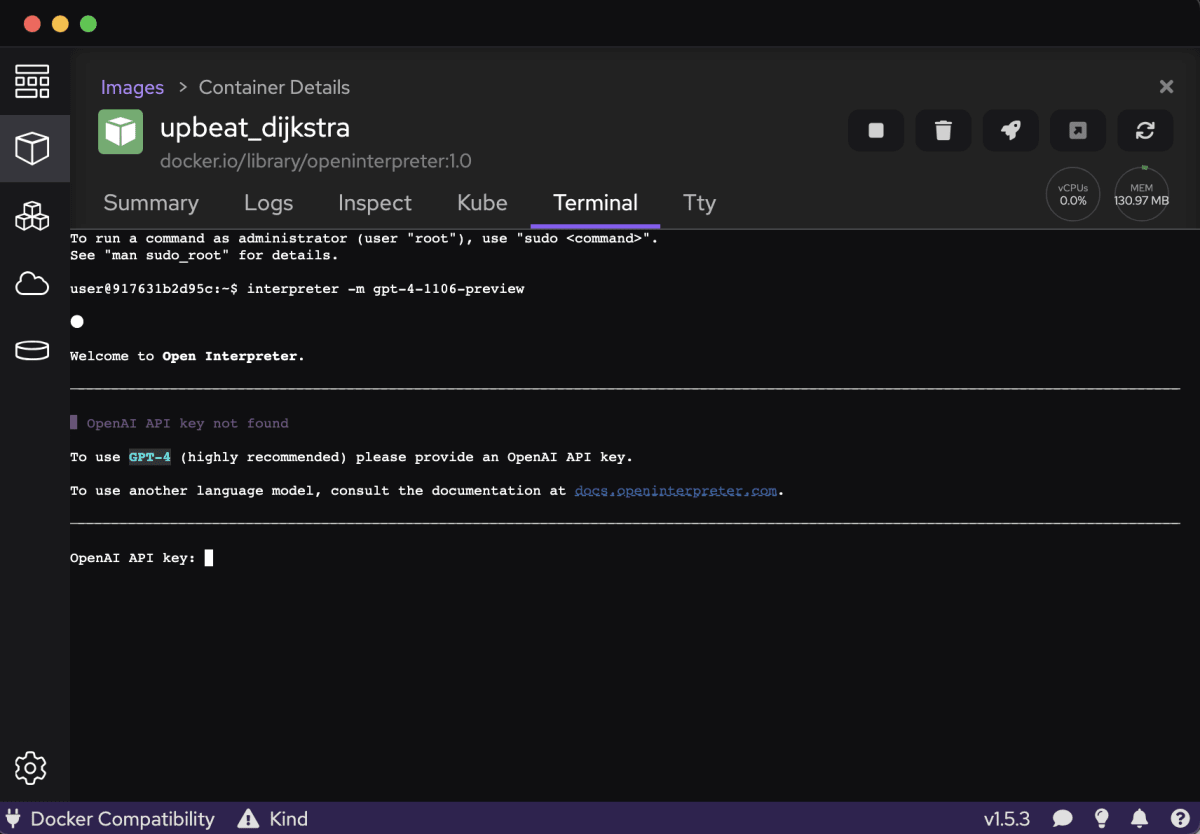This screenshot has width=1200, height=834.
Task: Click the 'interpreter -m gpt-4-1106-preview' command line
Action: click(385, 289)
